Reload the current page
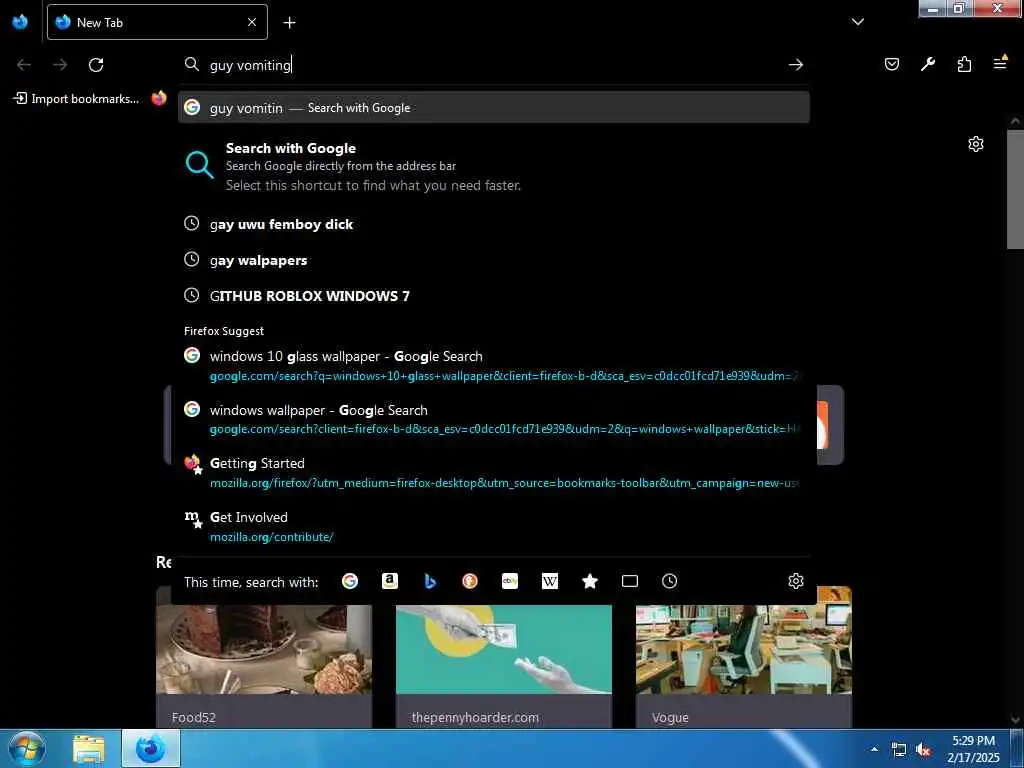This screenshot has width=1024, height=768. pyautogui.click(x=96, y=65)
